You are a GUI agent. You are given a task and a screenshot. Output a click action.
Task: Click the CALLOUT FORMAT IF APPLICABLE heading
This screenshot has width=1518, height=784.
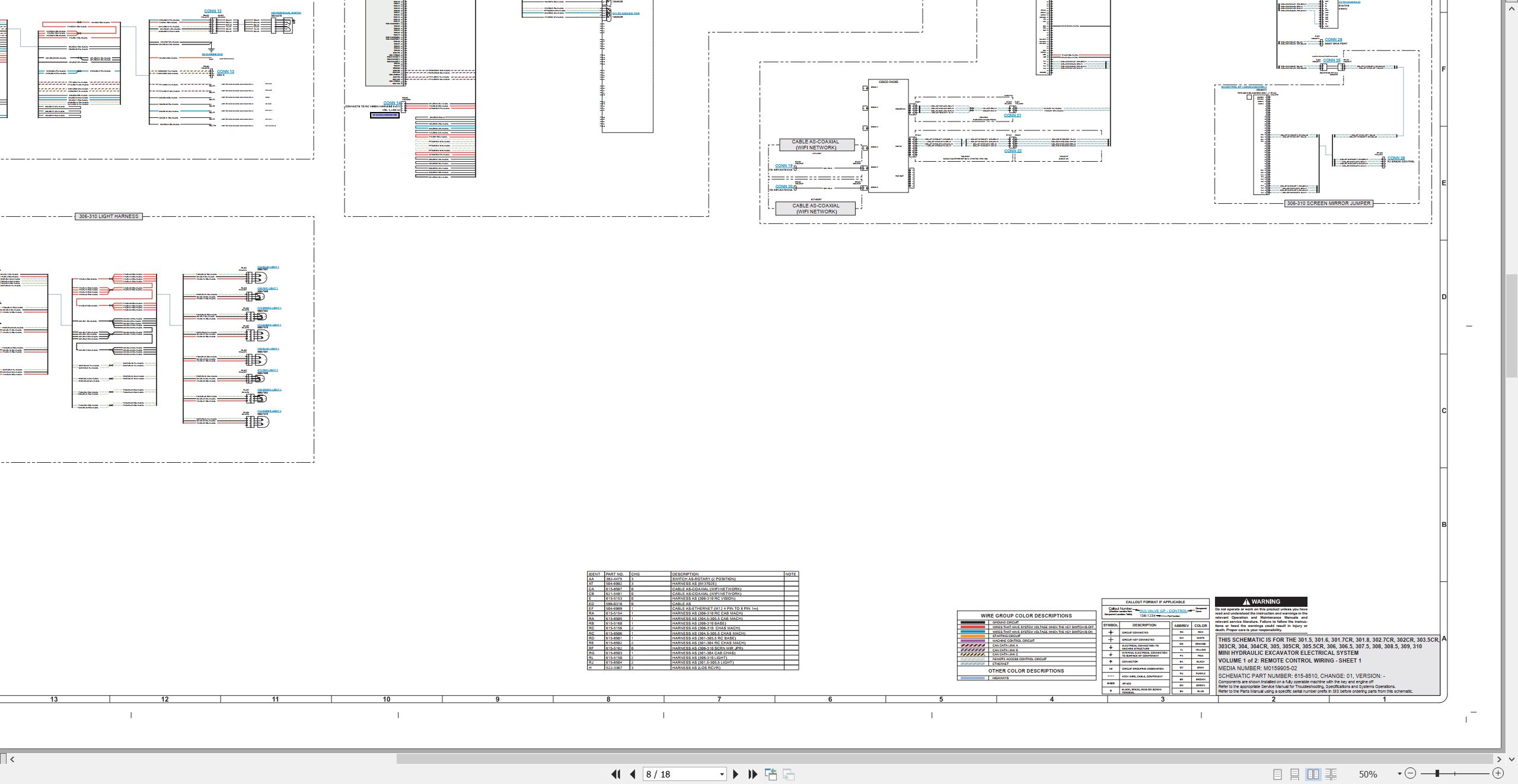click(x=1155, y=602)
